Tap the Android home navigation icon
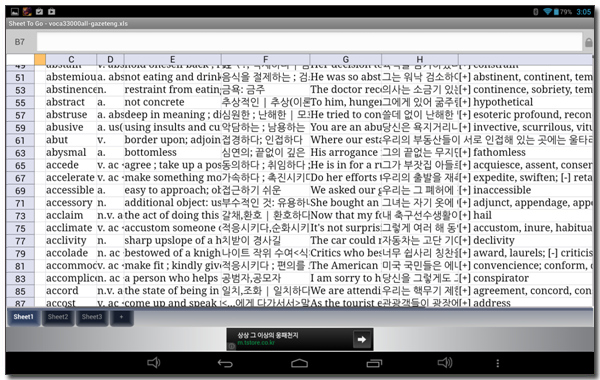This screenshot has width=600, height=380. [x=299, y=363]
